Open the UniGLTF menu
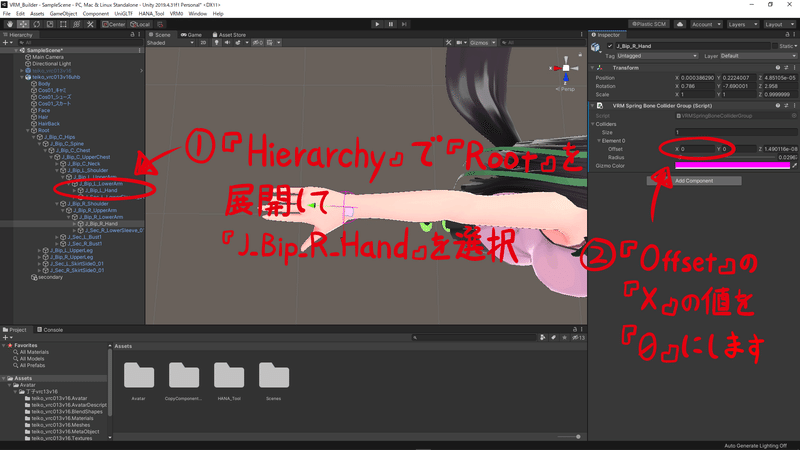 click(123, 14)
